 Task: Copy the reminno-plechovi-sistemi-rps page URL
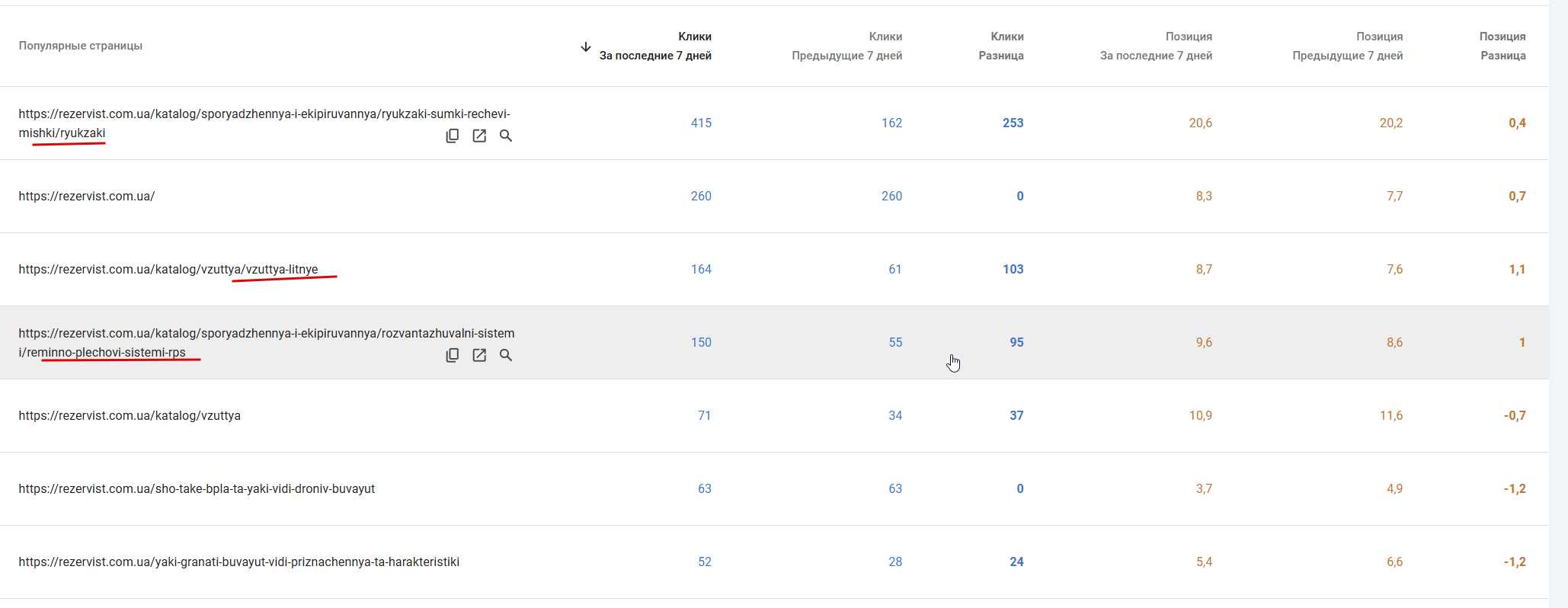453,355
